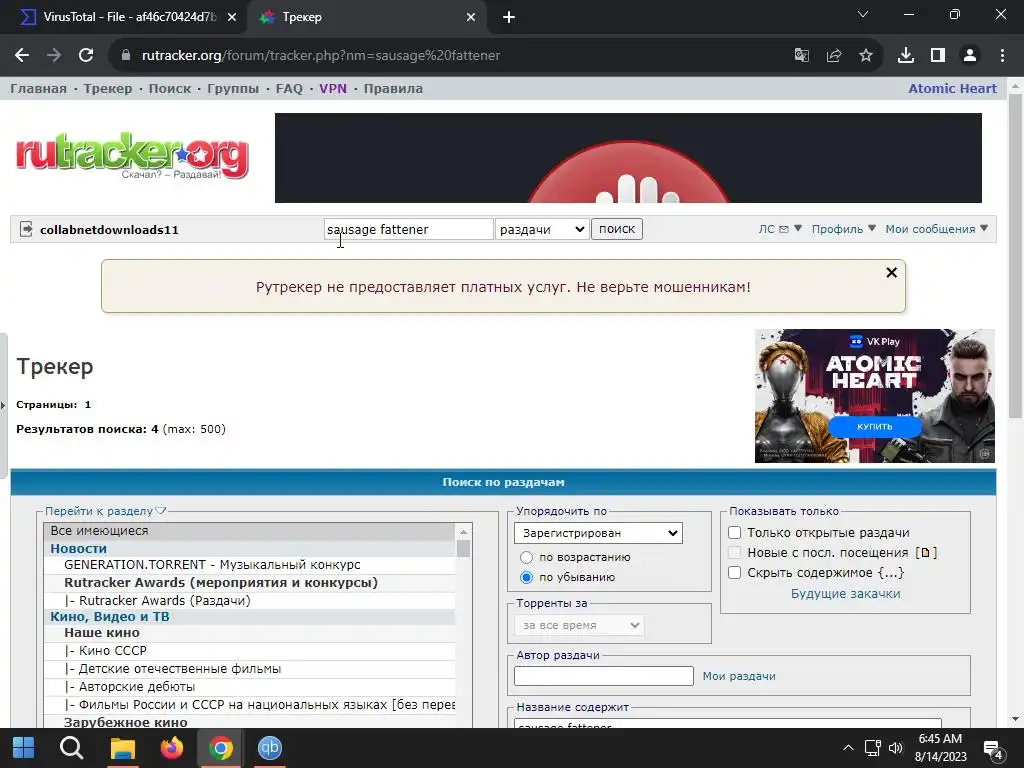Viewport: 1024px width, 768px height.
Task: Click the Atomic Heart купить ad
Action: click(x=874, y=396)
